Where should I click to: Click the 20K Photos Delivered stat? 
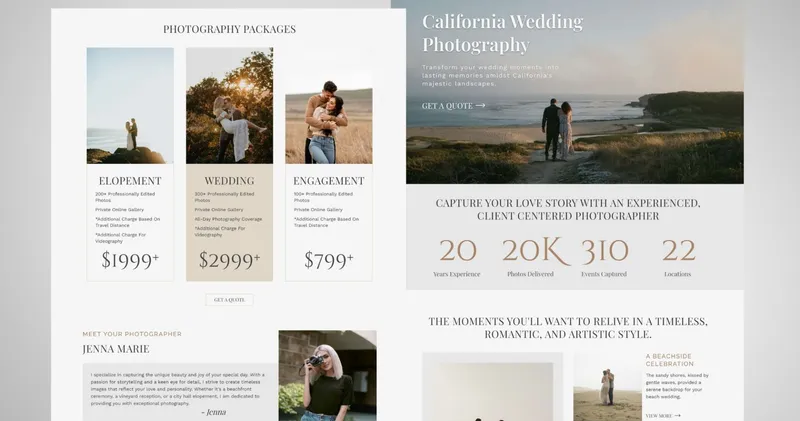531,257
